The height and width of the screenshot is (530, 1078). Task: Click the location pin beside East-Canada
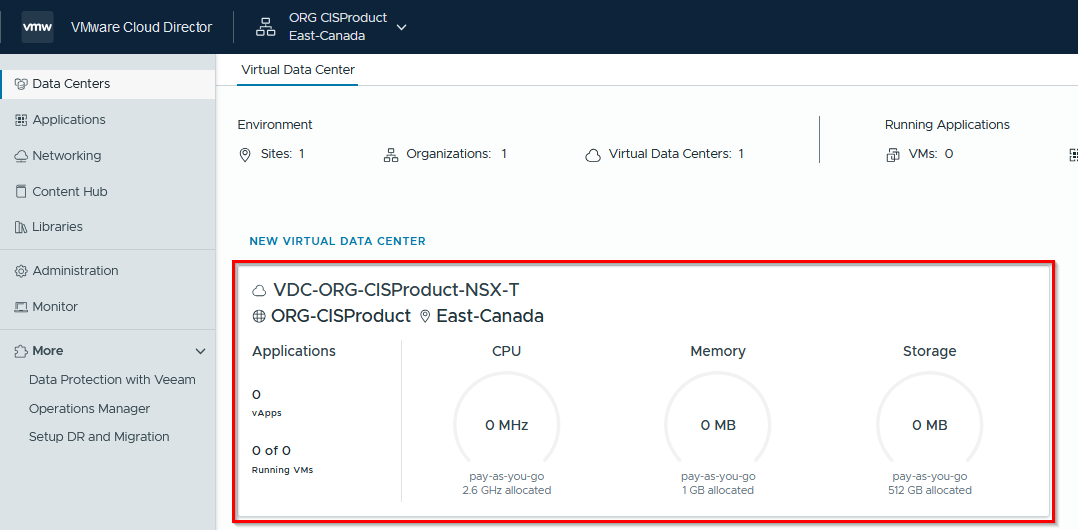tap(425, 317)
